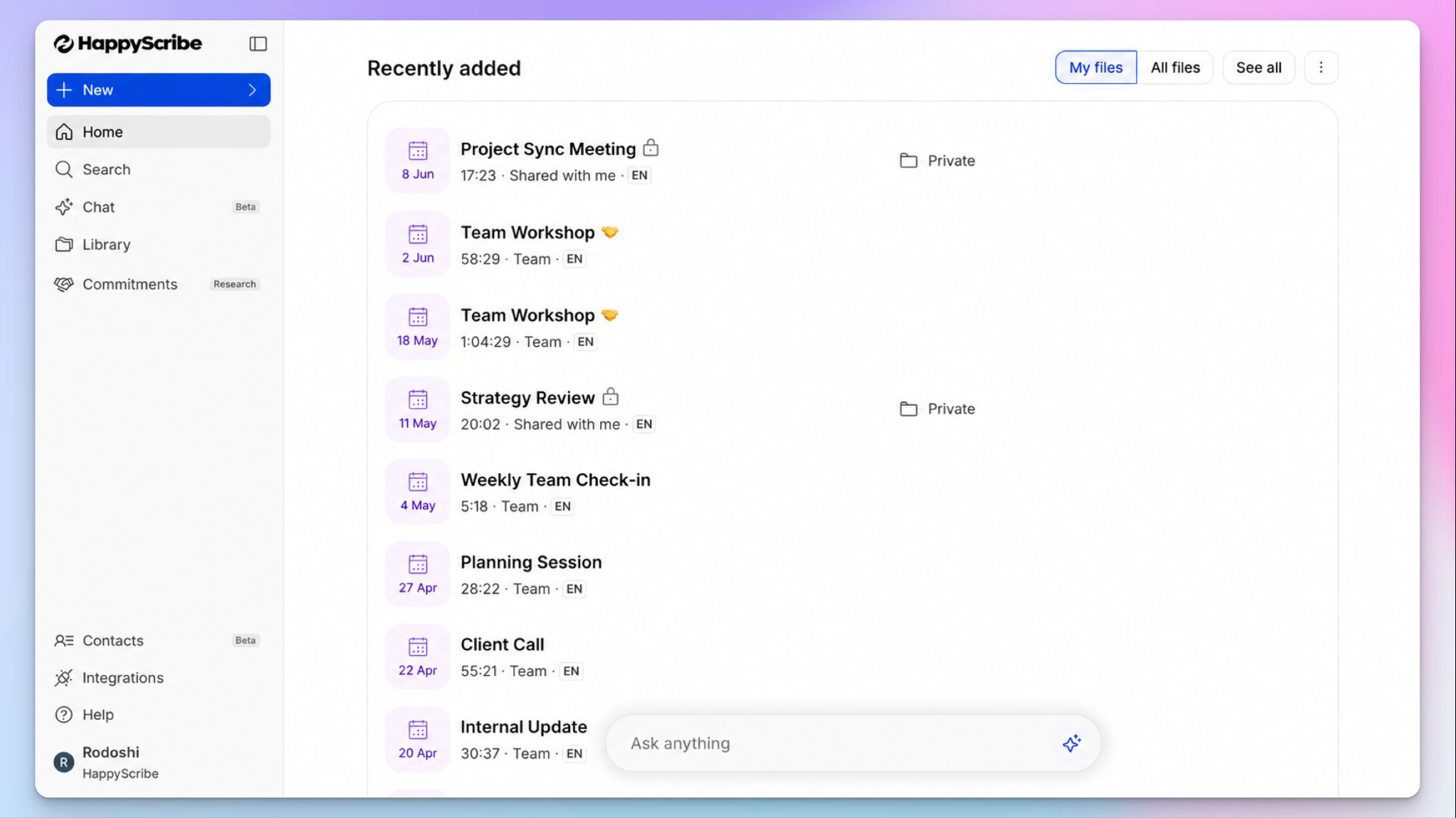Viewport: 1456px width, 818px height.
Task: Open Integrations page
Action: click(159, 678)
